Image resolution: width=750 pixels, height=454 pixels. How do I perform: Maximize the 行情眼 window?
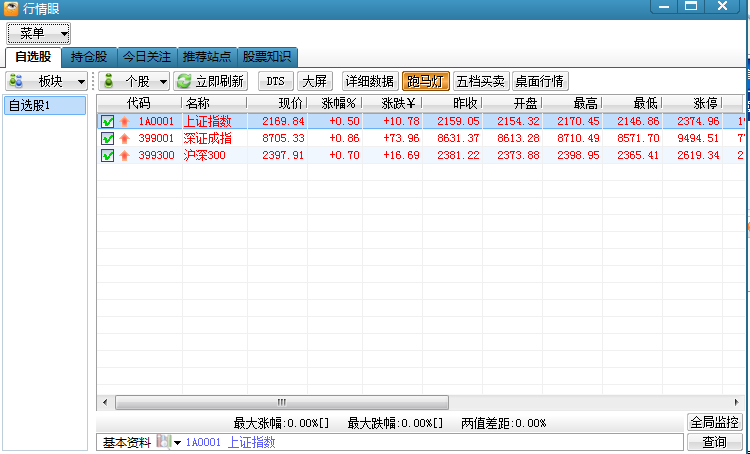[691, 6]
